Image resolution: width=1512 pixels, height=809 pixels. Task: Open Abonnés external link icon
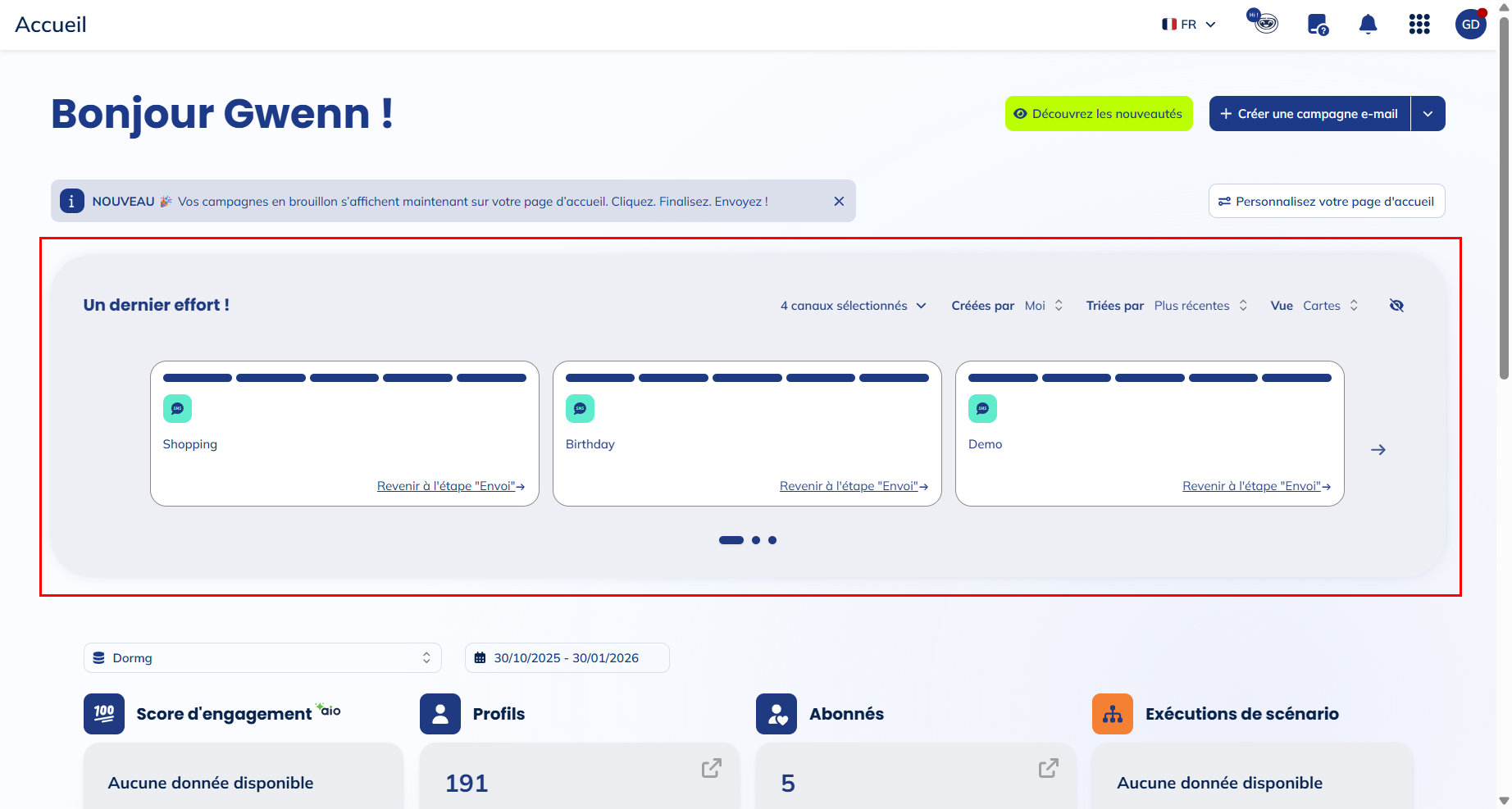(x=1048, y=768)
